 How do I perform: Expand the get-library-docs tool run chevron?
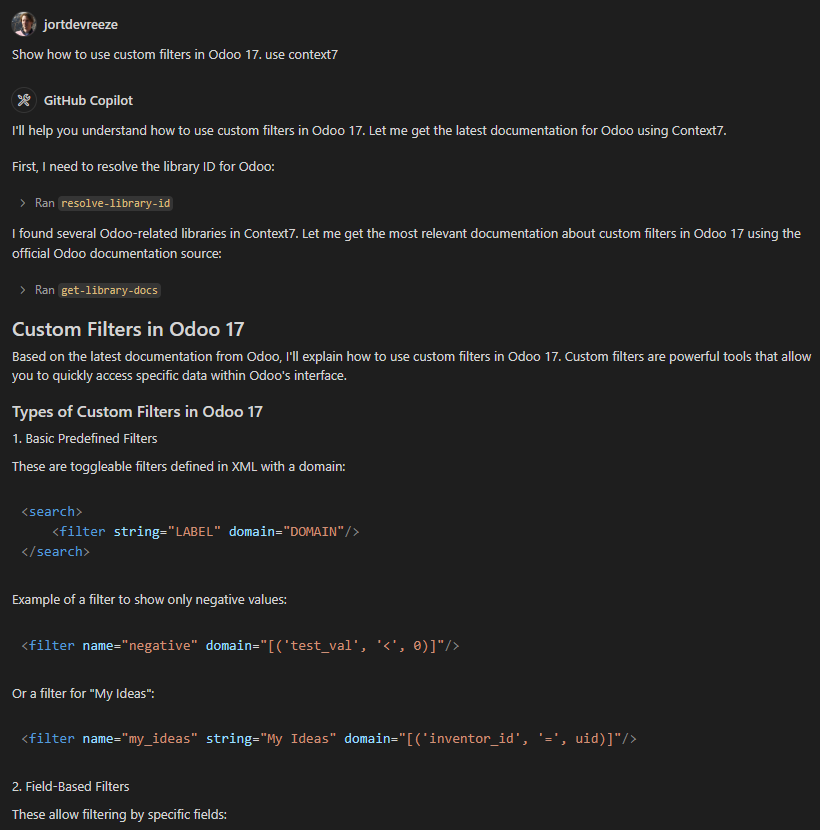click(x=23, y=290)
